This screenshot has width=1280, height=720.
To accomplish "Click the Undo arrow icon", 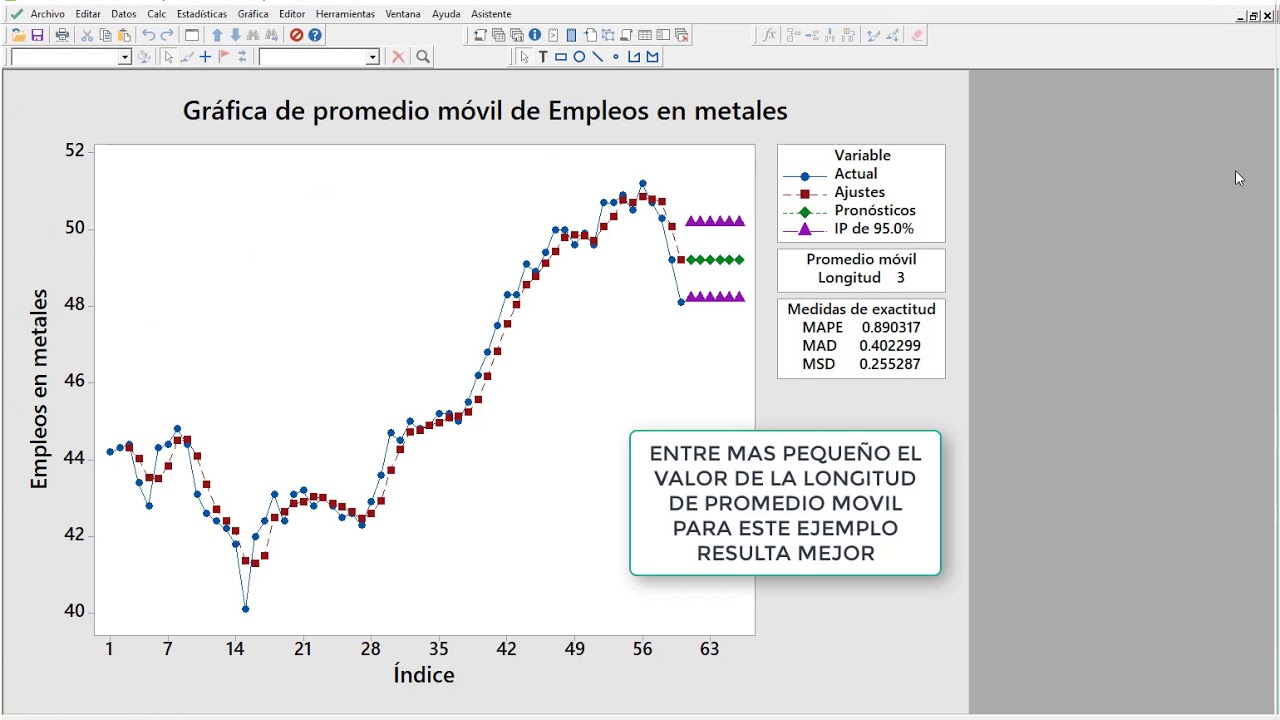I will (148, 35).
